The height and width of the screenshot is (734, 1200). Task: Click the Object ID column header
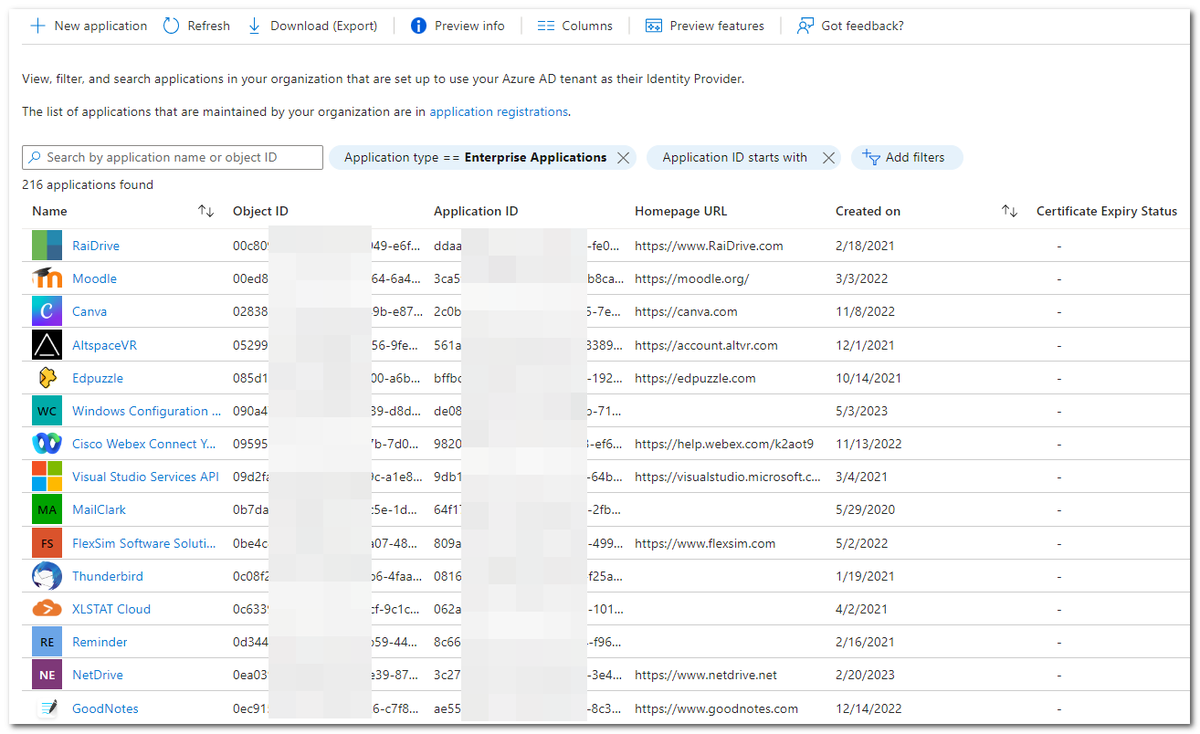[260, 211]
